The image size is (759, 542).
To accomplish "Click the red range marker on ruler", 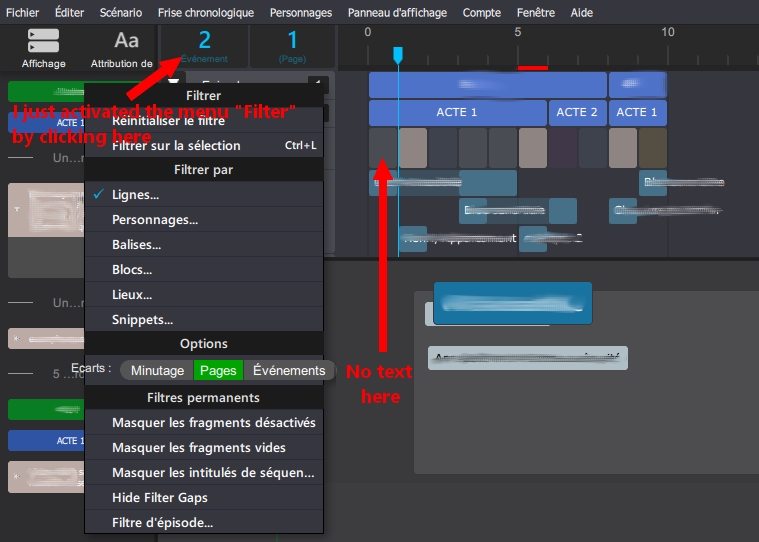I will (532, 68).
